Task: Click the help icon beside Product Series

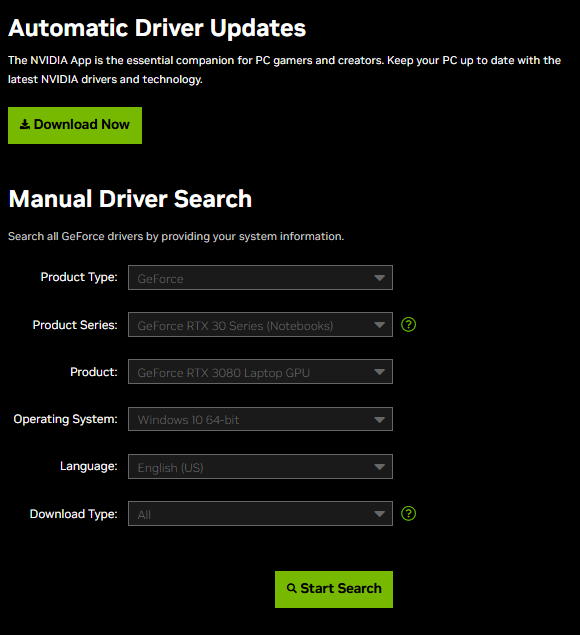Action: 408,324
